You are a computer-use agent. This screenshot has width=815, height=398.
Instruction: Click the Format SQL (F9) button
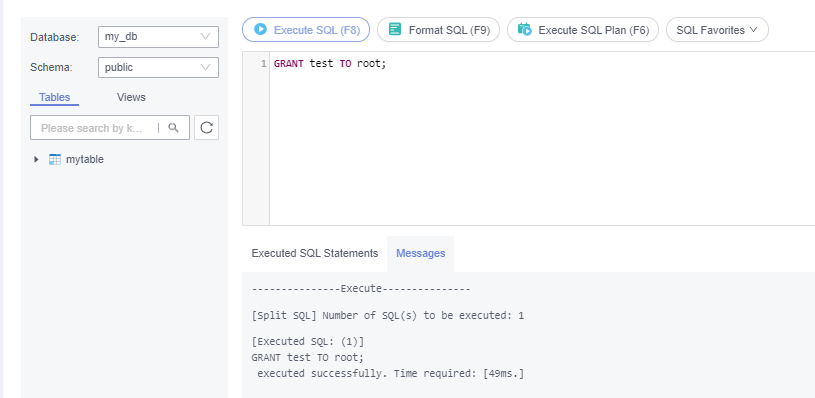[438, 30]
